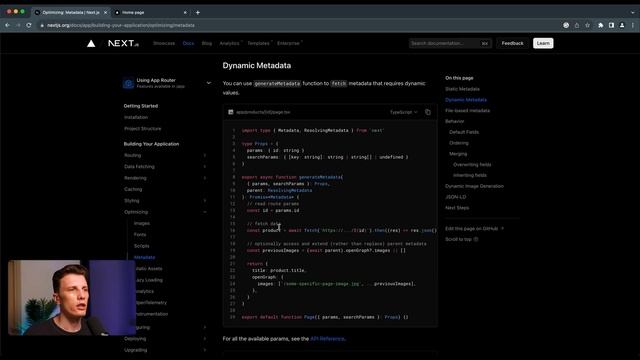Click the site lock icon in address bar
640x360 pixels.
(x=42, y=25)
